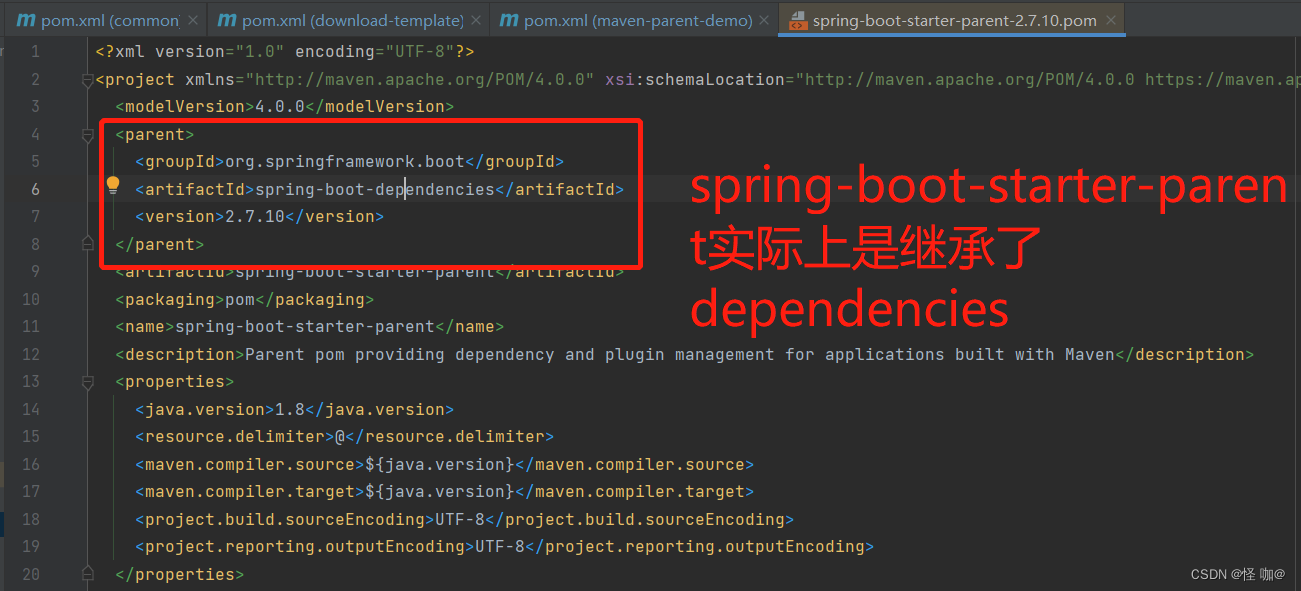Click the maven.compiler.source line
1301x591 pixels.
click(445, 464)
